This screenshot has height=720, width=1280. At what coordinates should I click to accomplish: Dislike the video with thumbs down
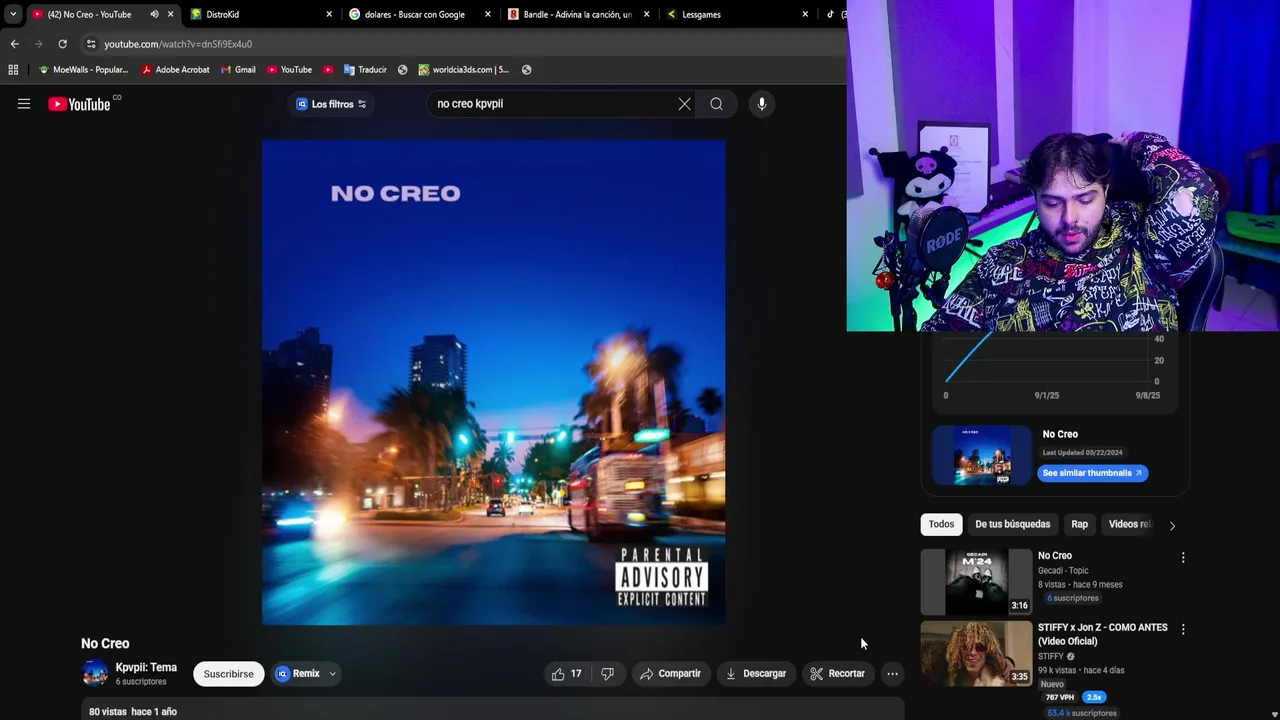(x=607, y=674)
